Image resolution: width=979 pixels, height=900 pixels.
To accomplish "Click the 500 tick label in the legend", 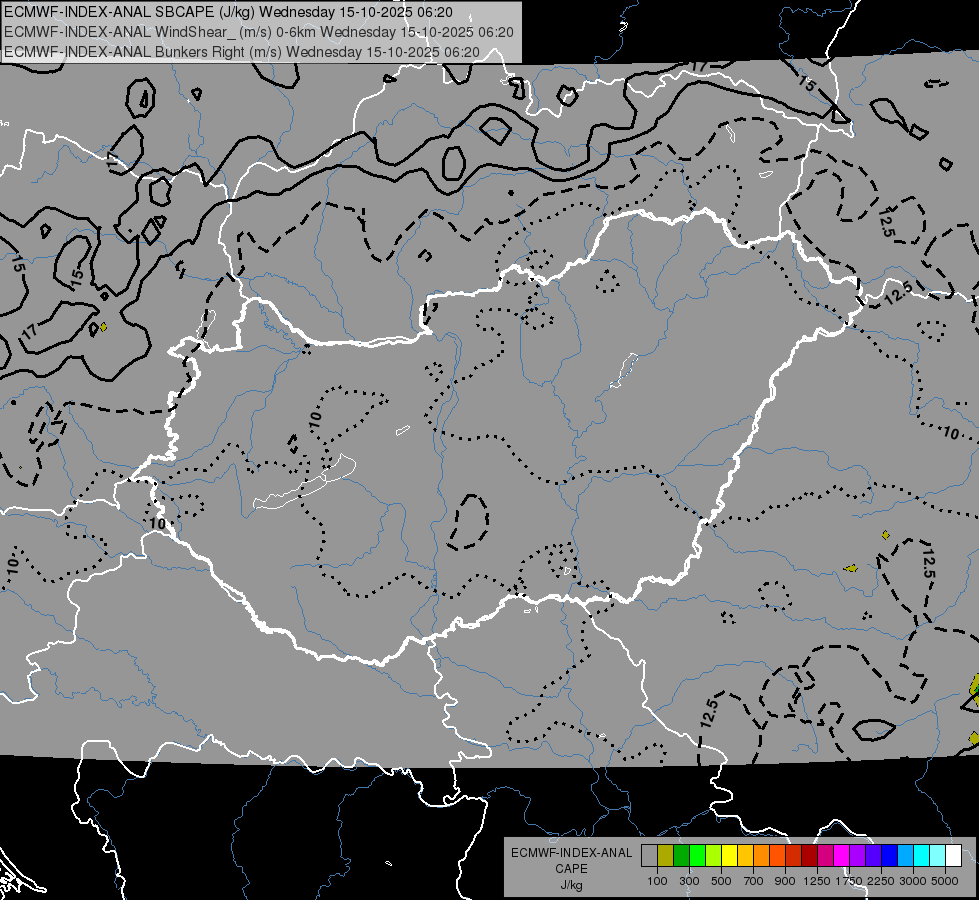I will pyautogui.click(x=721, y=881).
